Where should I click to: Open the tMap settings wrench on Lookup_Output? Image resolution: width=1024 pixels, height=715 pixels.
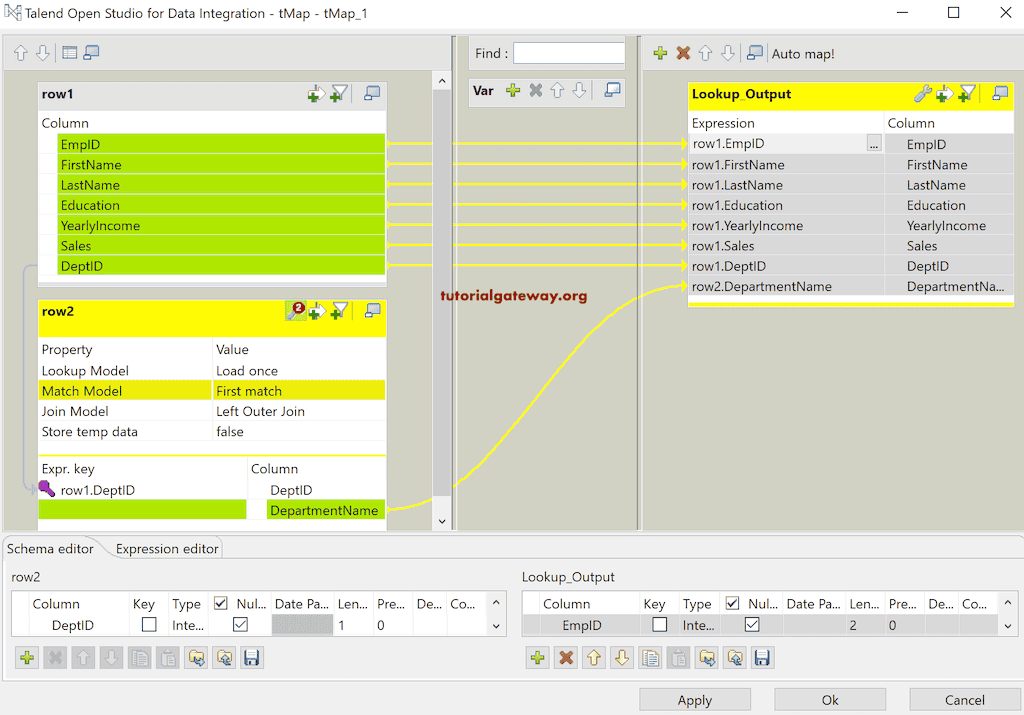click(923, 94)
